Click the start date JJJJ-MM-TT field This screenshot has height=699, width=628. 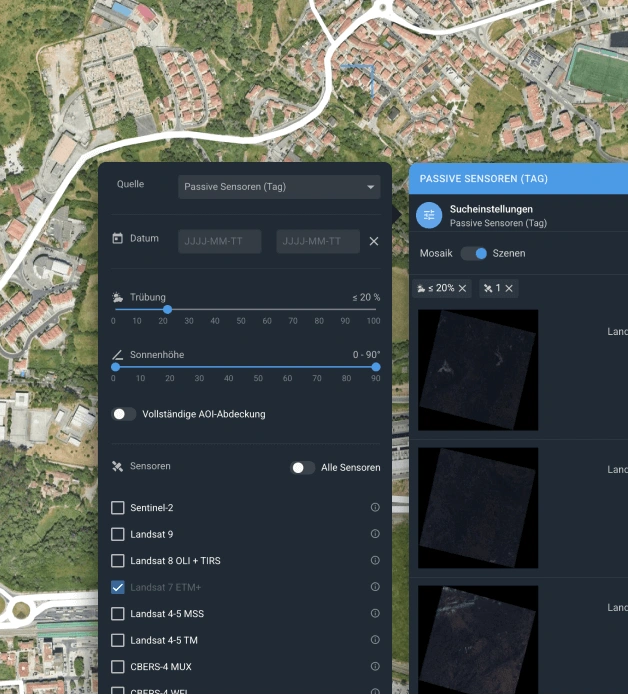[219, 241]
